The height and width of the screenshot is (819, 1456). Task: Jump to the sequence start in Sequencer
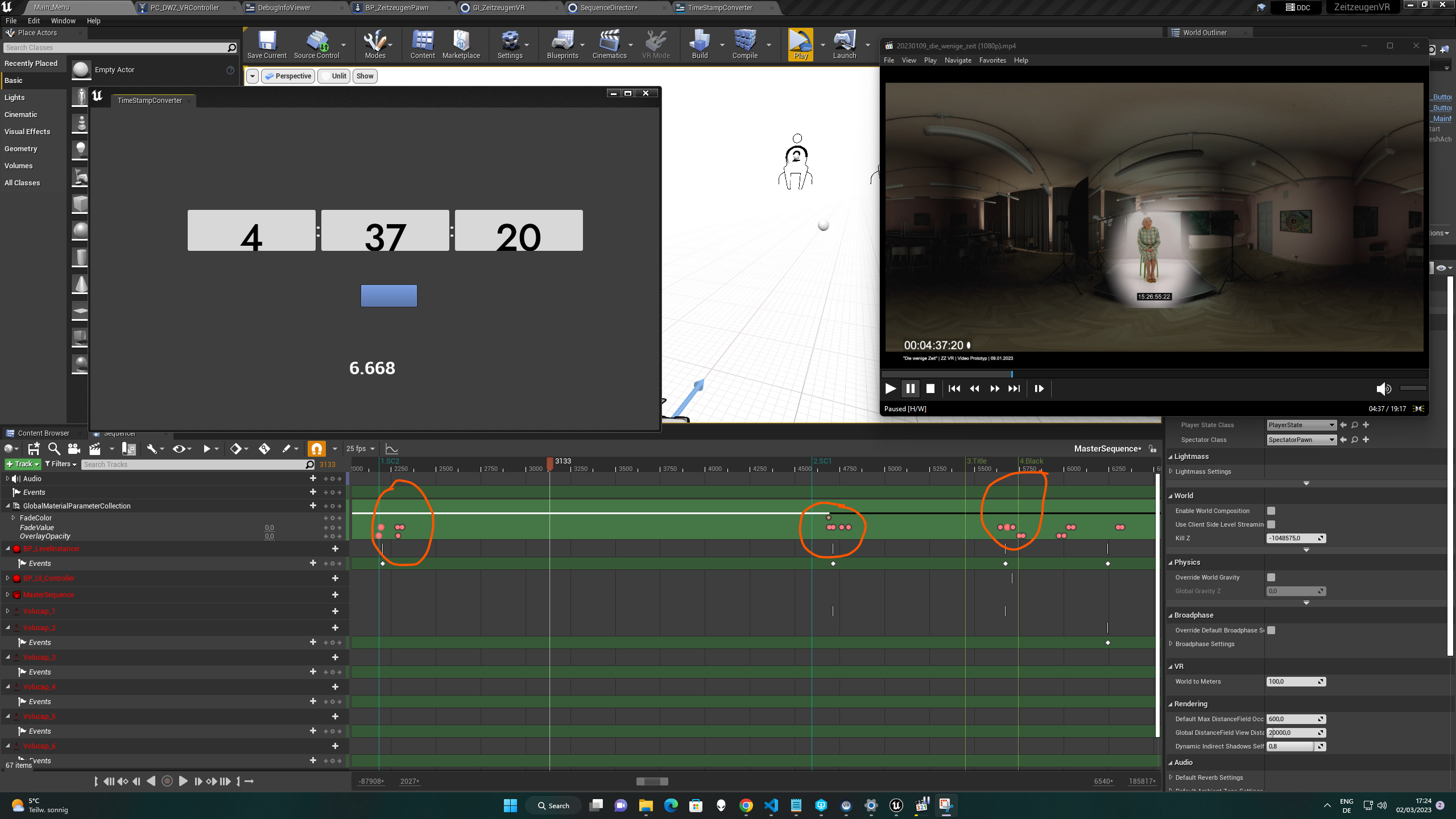[x=109, y=781]
